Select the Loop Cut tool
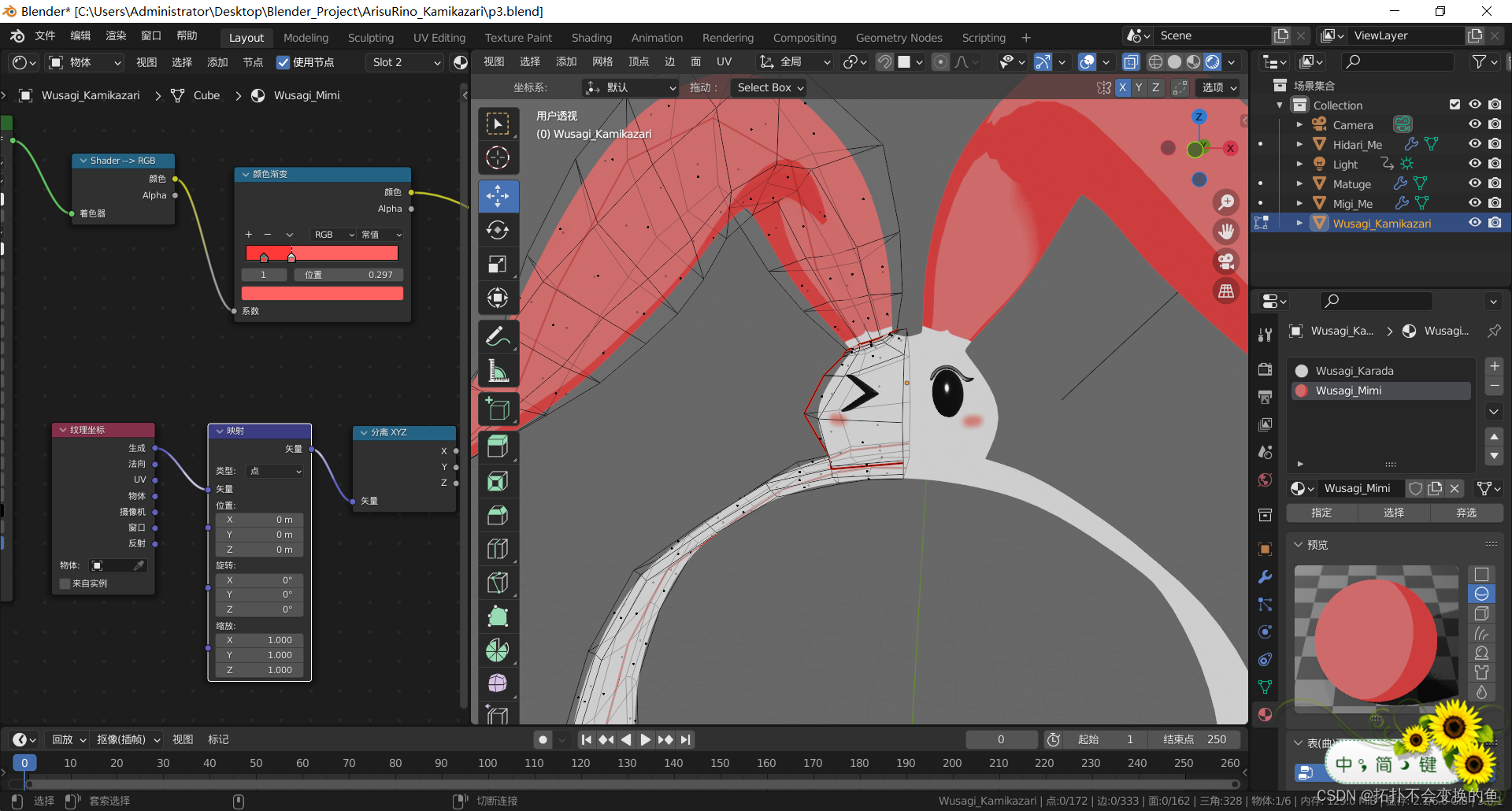This screenshot has height=811, width=1512. click(498, 549)
